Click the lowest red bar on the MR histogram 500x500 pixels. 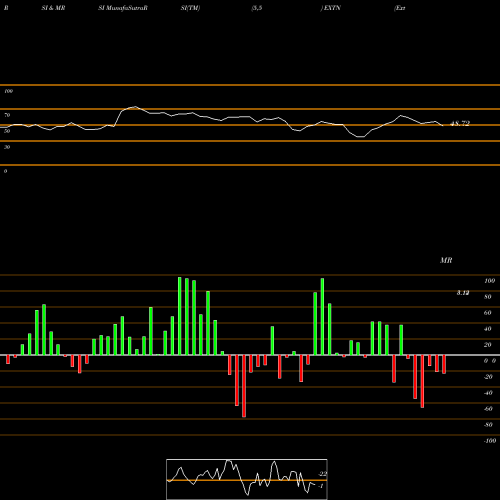[x=244, y=386]
